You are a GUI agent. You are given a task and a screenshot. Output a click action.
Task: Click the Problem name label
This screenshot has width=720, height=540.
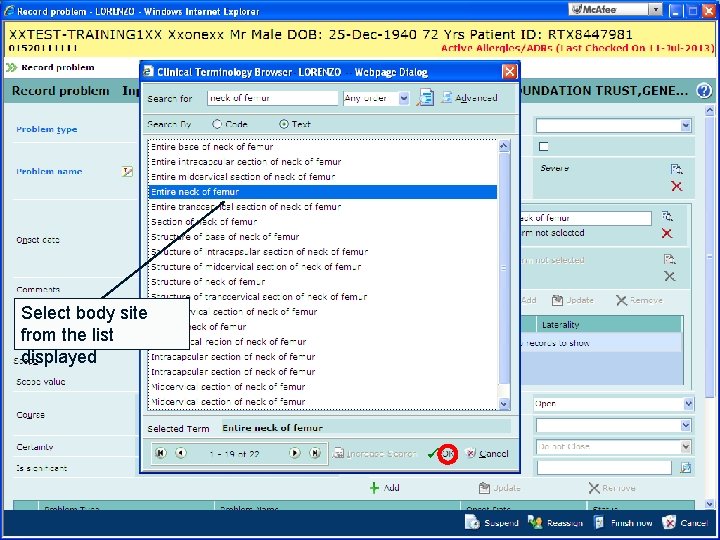(x=49, y=172)
